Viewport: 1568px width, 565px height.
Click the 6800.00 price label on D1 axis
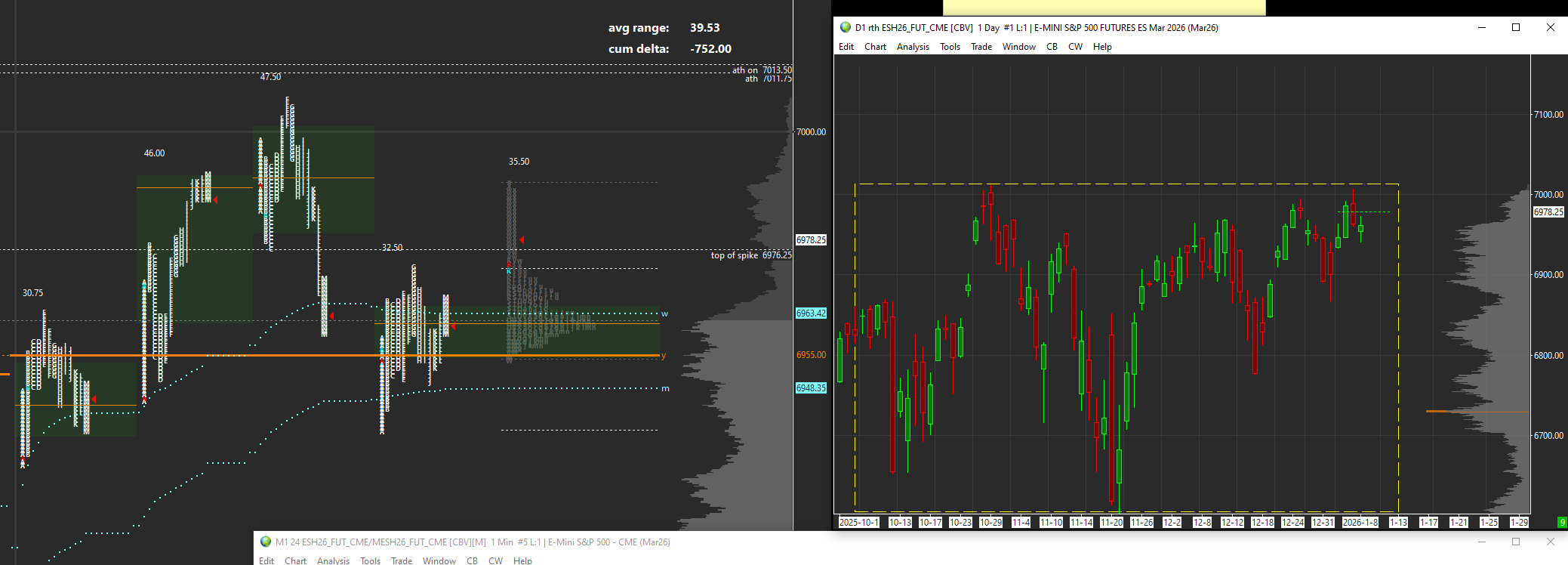tap(1548, 355)
